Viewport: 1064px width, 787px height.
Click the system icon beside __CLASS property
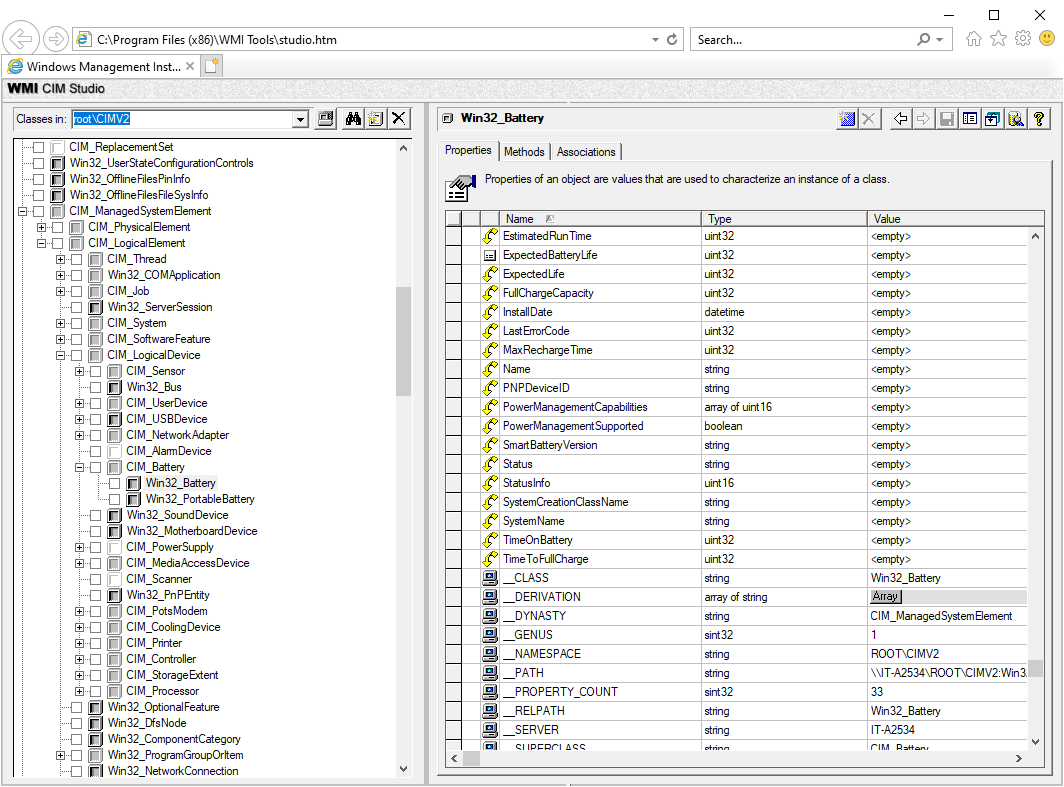coord(490,578)
